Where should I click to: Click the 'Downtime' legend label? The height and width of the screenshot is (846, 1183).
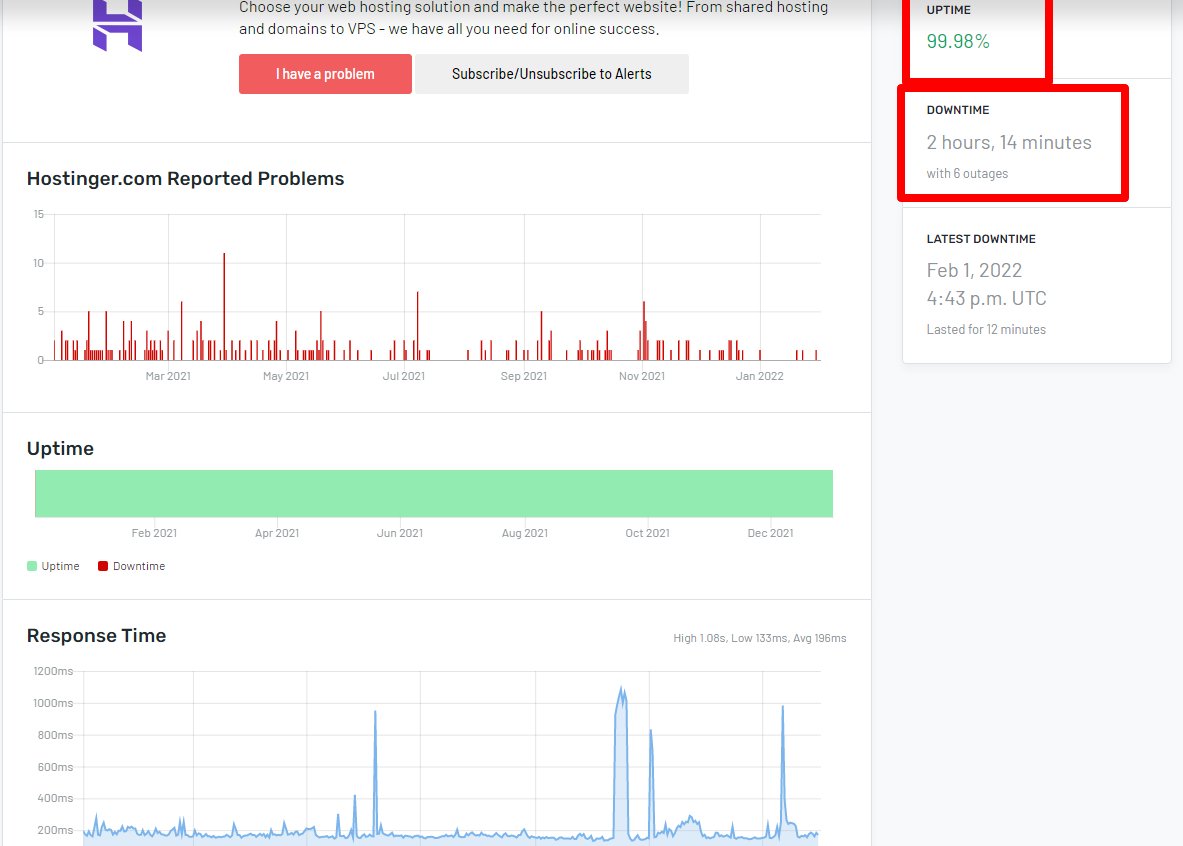coord(139,566)
